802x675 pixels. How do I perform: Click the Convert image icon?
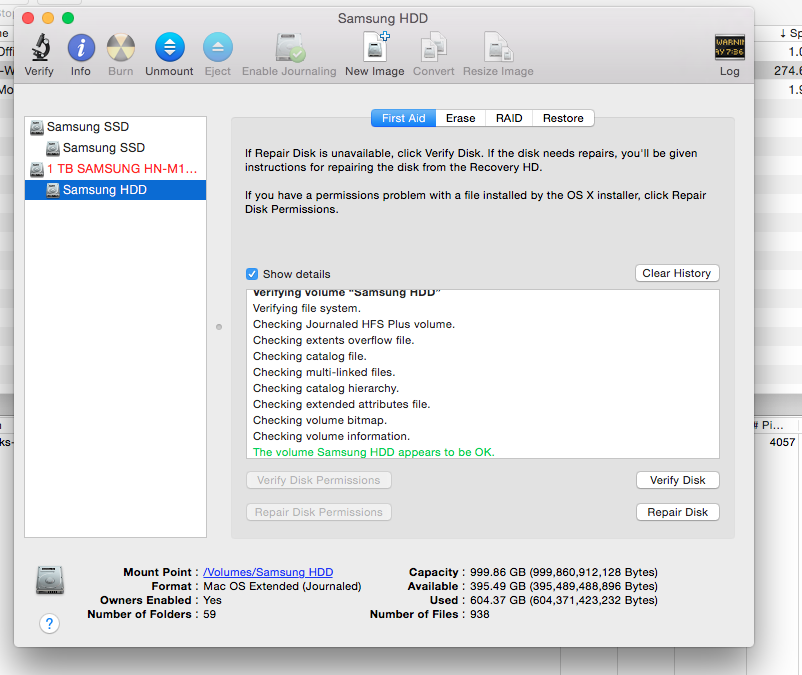433,47
